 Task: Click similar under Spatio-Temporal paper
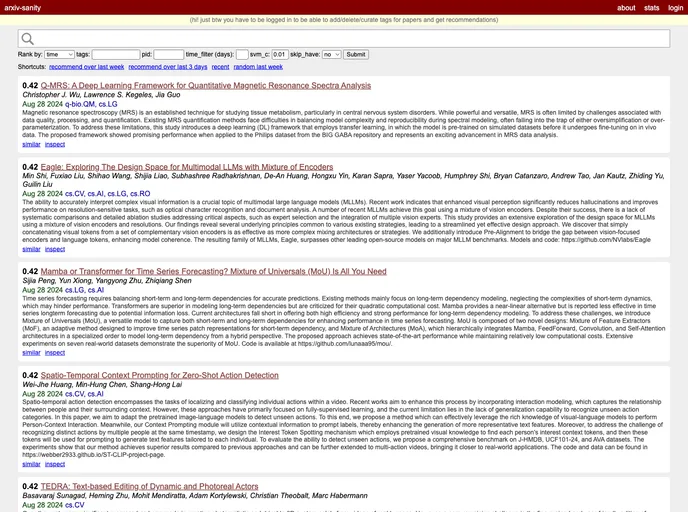point(31,464)
